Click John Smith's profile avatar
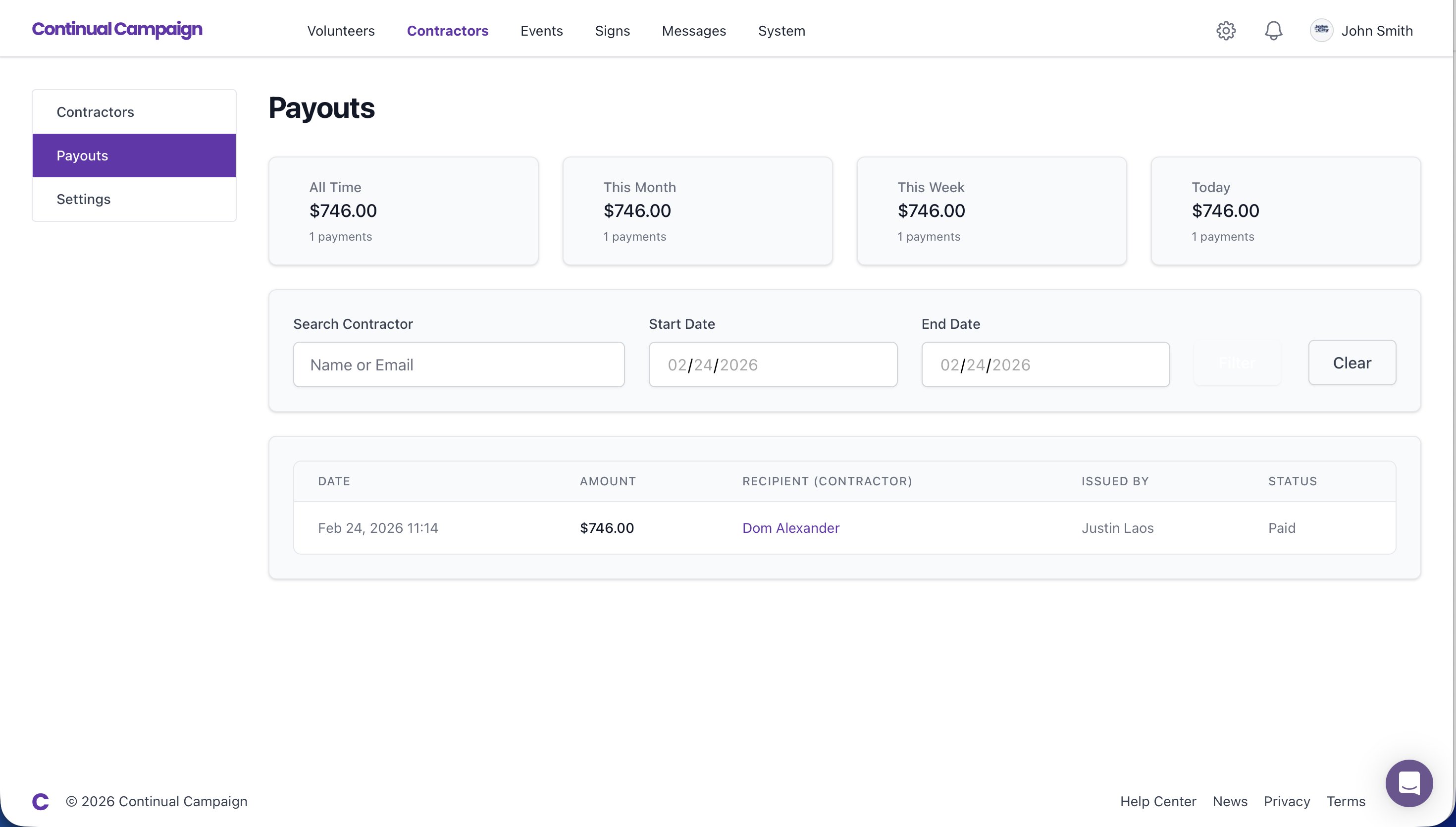1456x827 pixels. [1321, 31]
